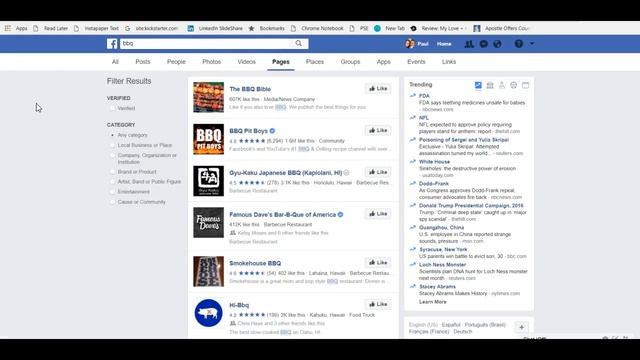This screenshot has height=360, width=640.
Task: Like The BBQ Bible page
Action: (378, 89)
